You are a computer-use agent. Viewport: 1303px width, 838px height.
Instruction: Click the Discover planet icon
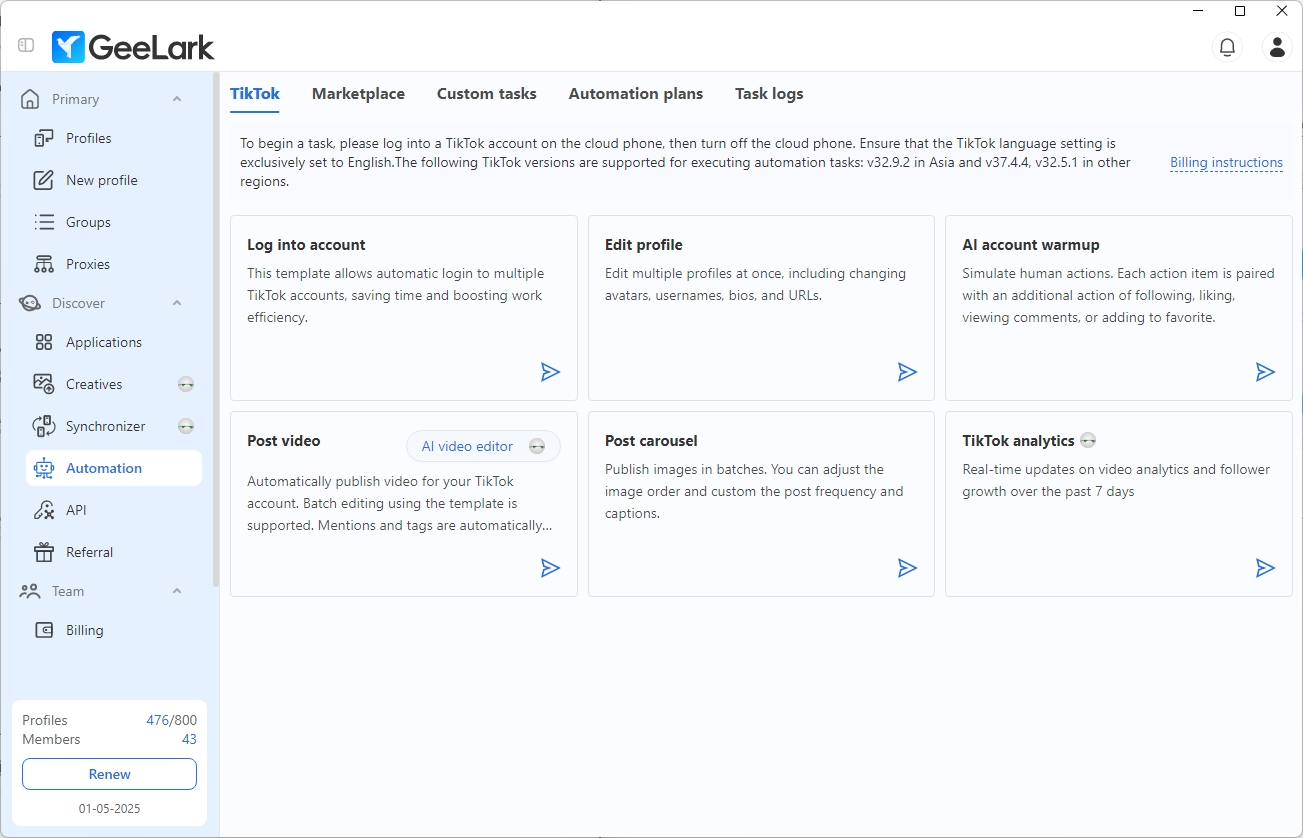[x=30, y=303]
